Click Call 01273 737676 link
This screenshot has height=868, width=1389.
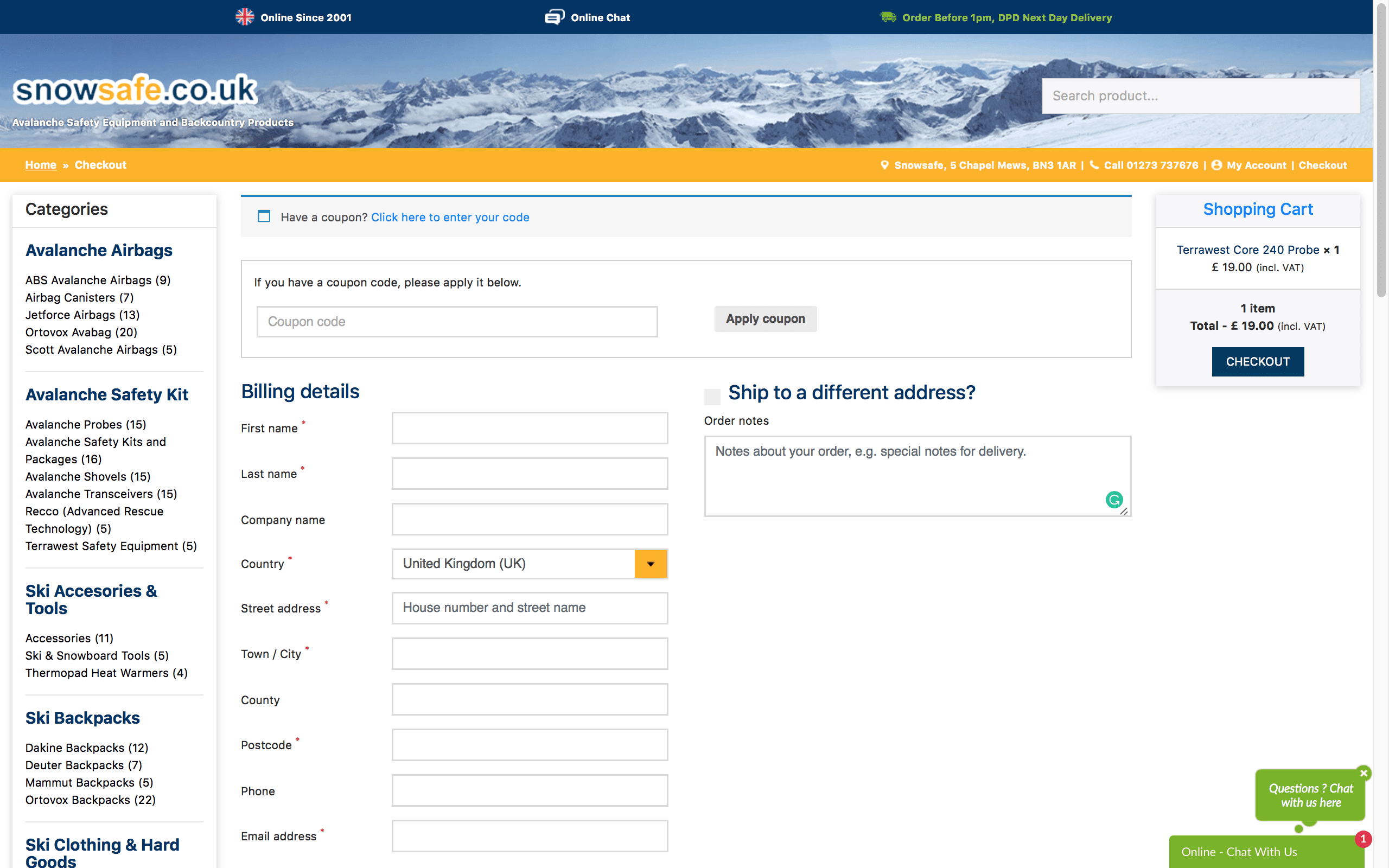click(1151, 165)
